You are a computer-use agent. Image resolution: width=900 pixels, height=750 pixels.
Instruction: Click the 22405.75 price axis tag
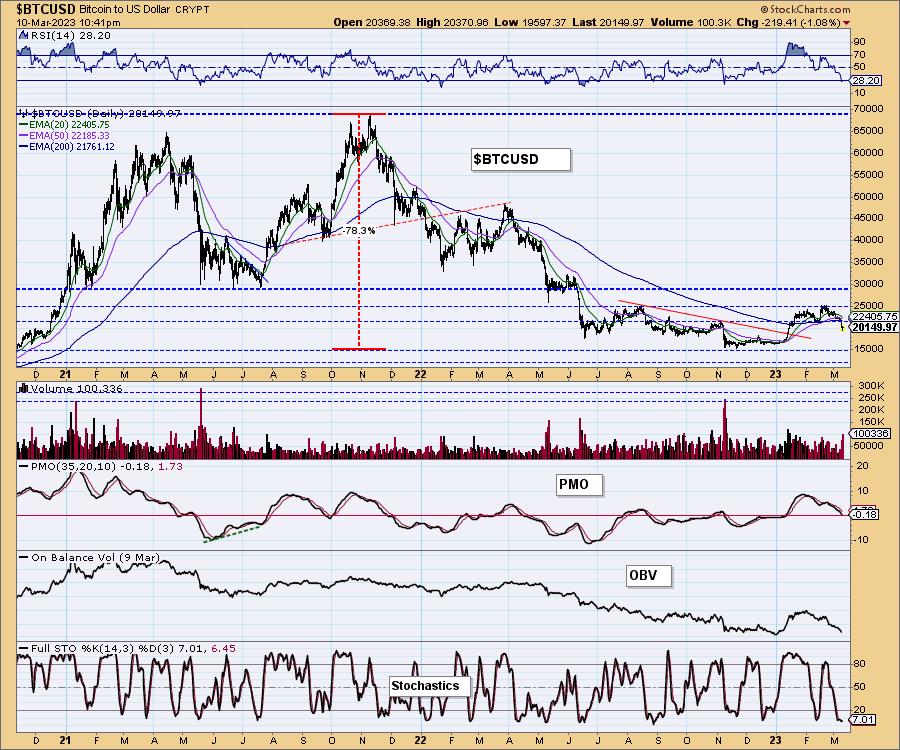[x=874, y=316]
